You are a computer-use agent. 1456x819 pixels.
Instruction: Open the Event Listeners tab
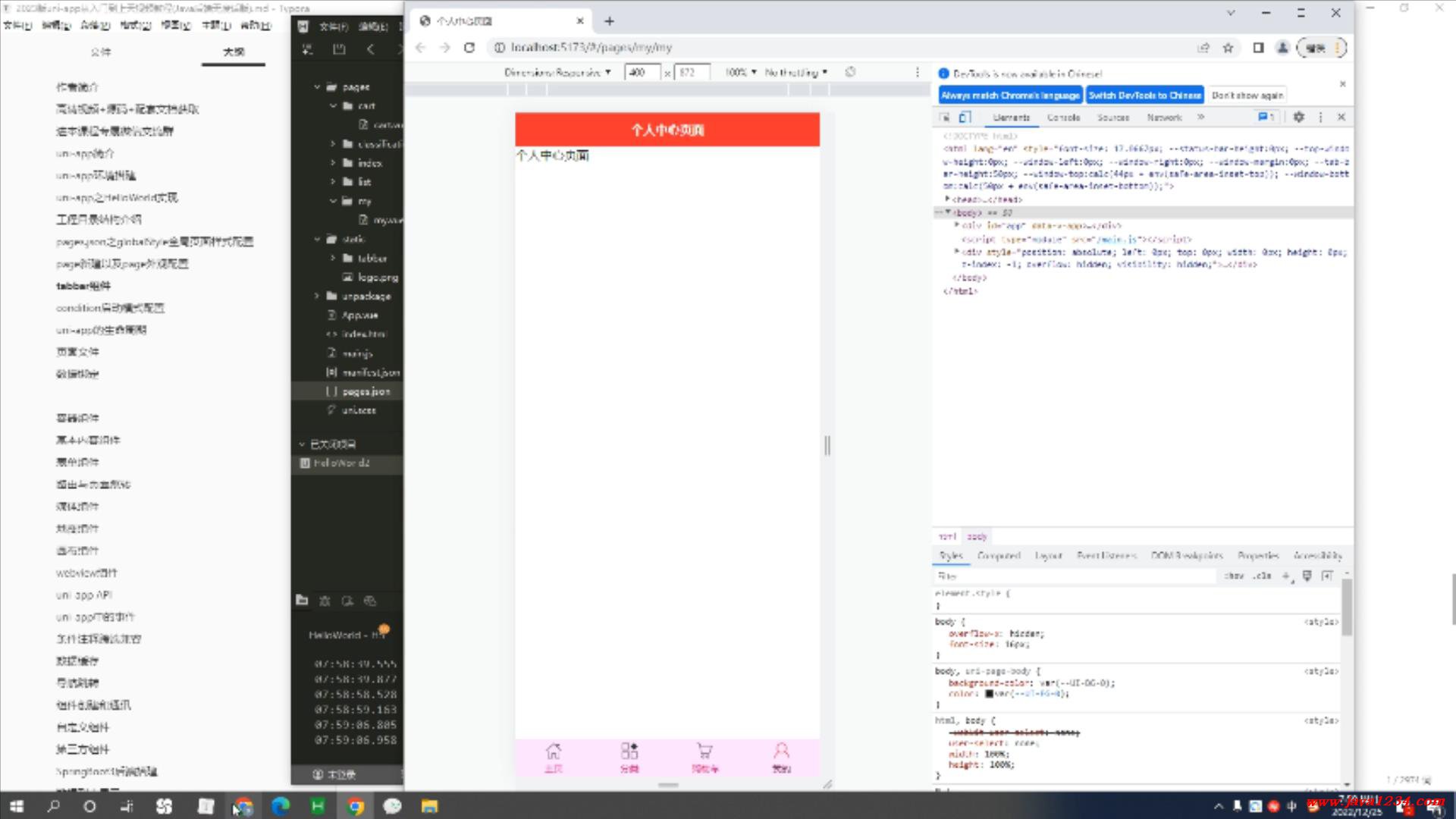pos(1106,556)
